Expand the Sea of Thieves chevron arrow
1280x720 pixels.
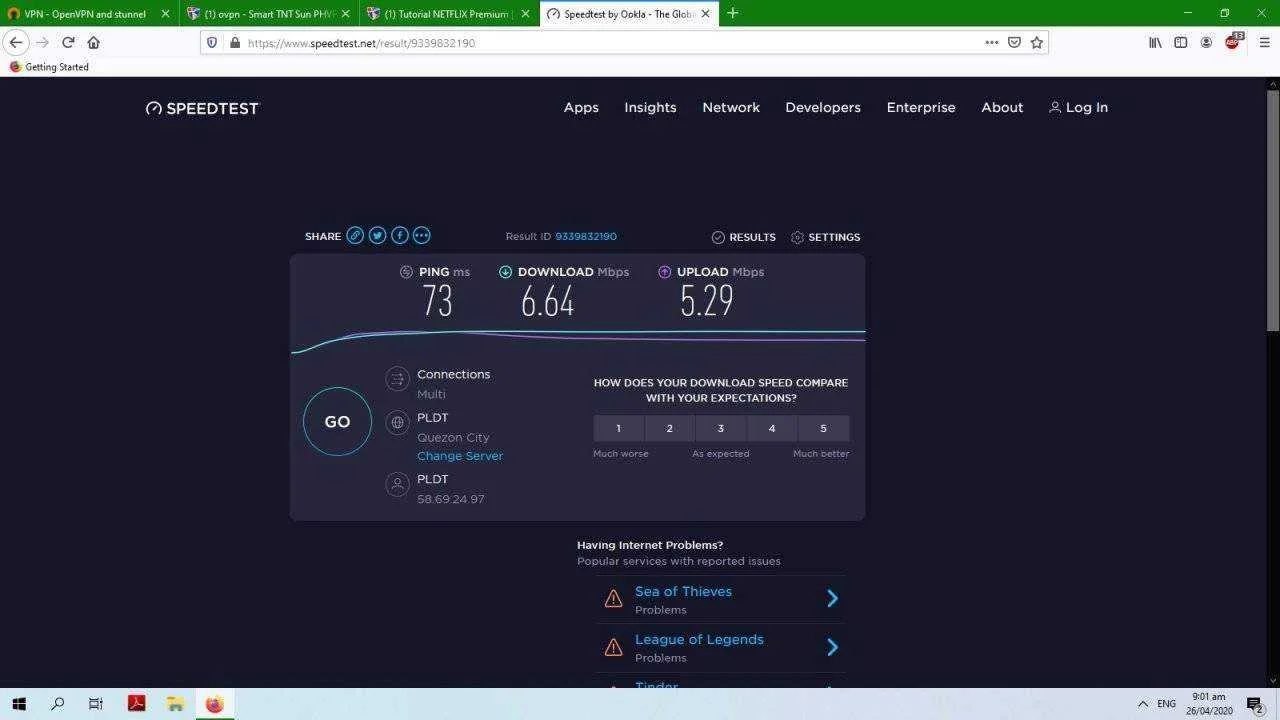pyautogui.click(x=832, y=598)
